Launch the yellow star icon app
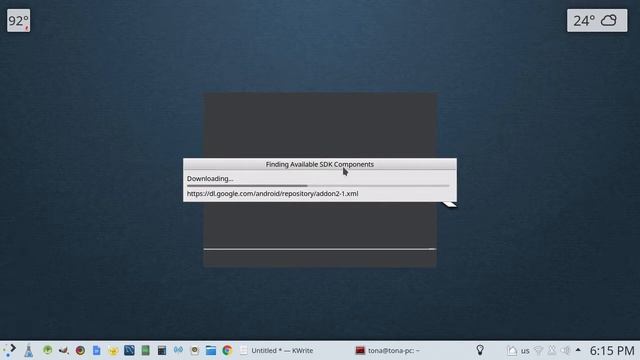 coord(113,350)
